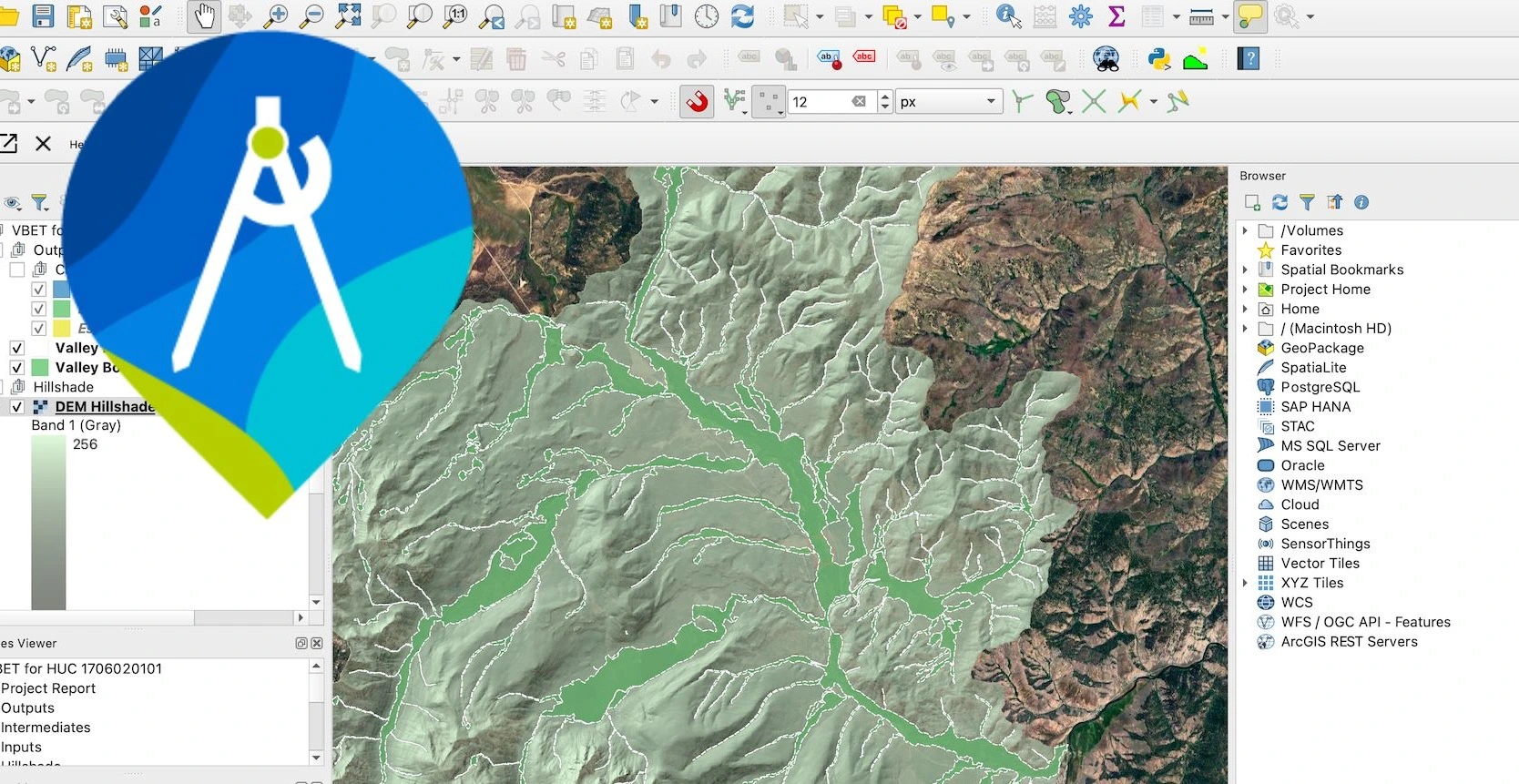The width and height of the screenshot is (1519, 784).
Task: Open the Python Console icon
Action: pos(1159,59)
